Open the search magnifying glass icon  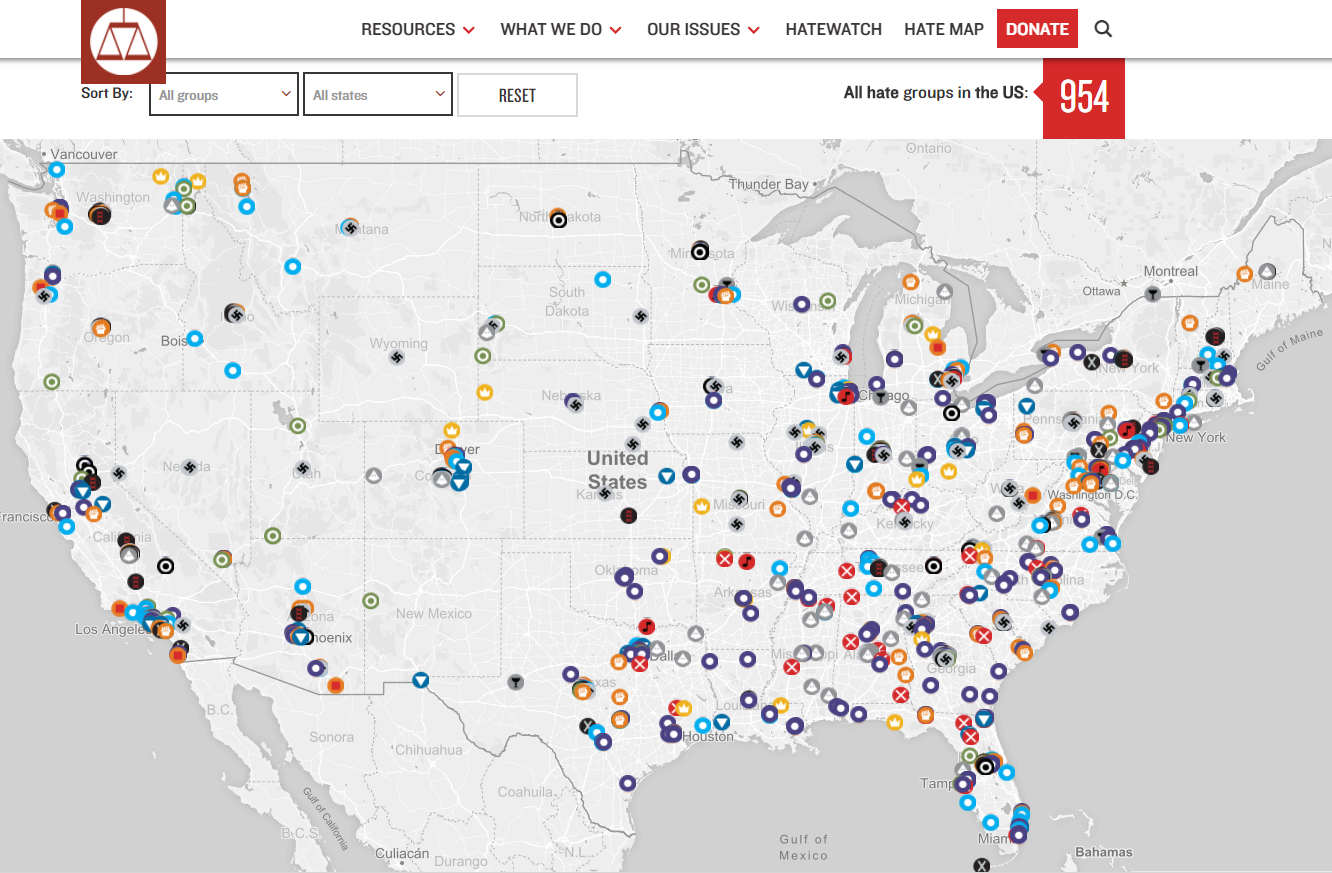(1103, 29)
